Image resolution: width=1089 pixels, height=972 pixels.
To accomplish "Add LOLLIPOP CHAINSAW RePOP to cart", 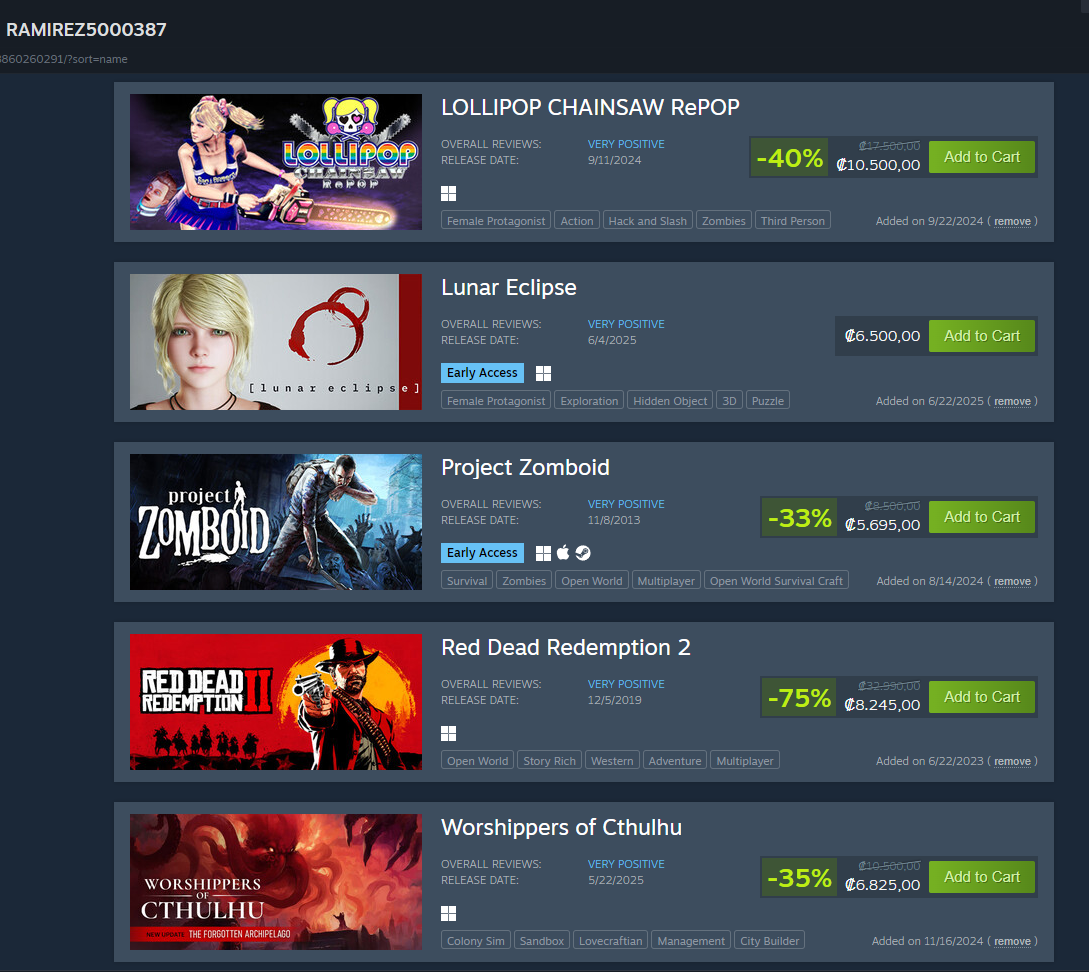I will click(981, 157).
